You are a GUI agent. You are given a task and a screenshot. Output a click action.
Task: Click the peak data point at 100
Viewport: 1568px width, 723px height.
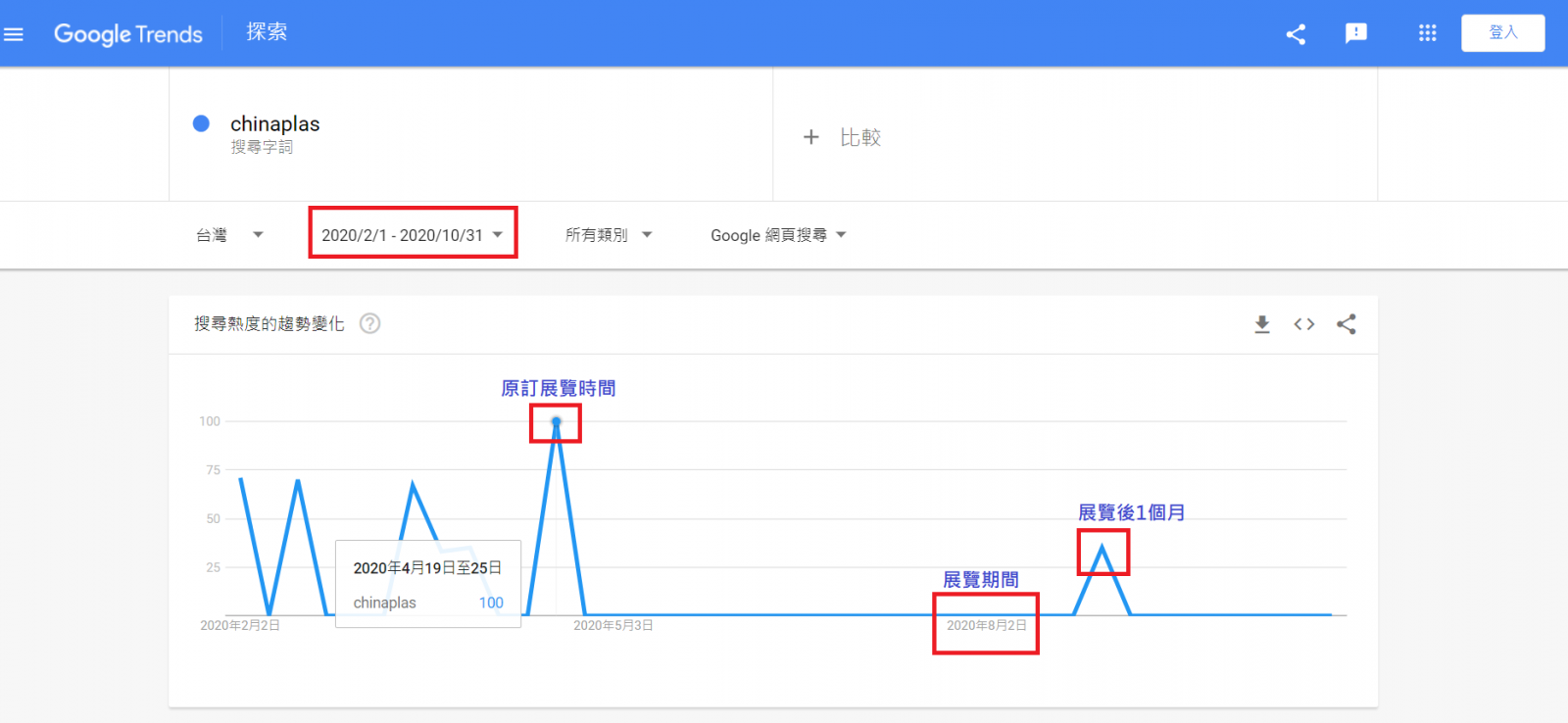[556, 422]
